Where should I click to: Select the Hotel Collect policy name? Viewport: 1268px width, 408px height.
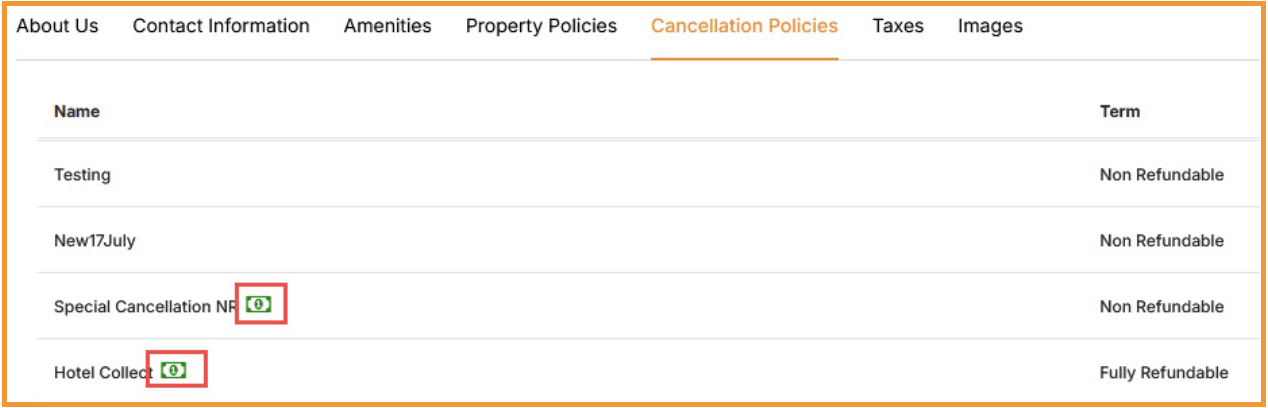click(103, 373)
